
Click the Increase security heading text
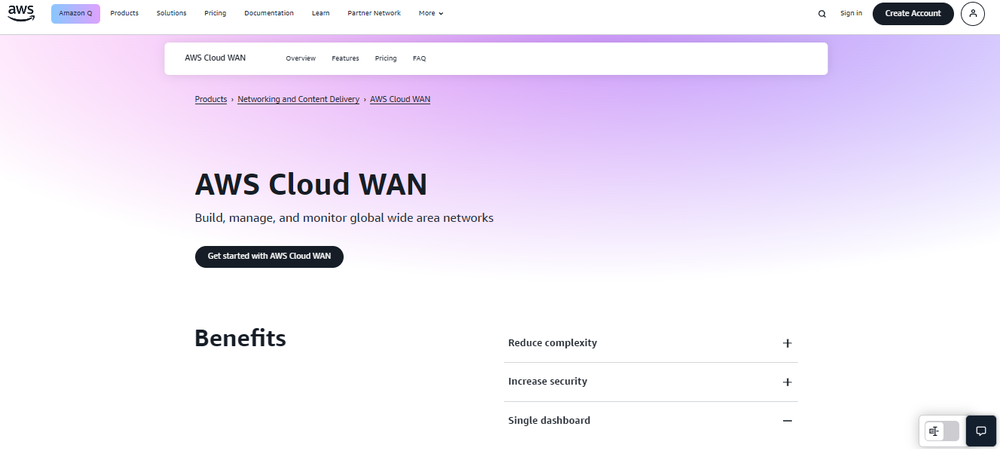click(x=547, y=381)
